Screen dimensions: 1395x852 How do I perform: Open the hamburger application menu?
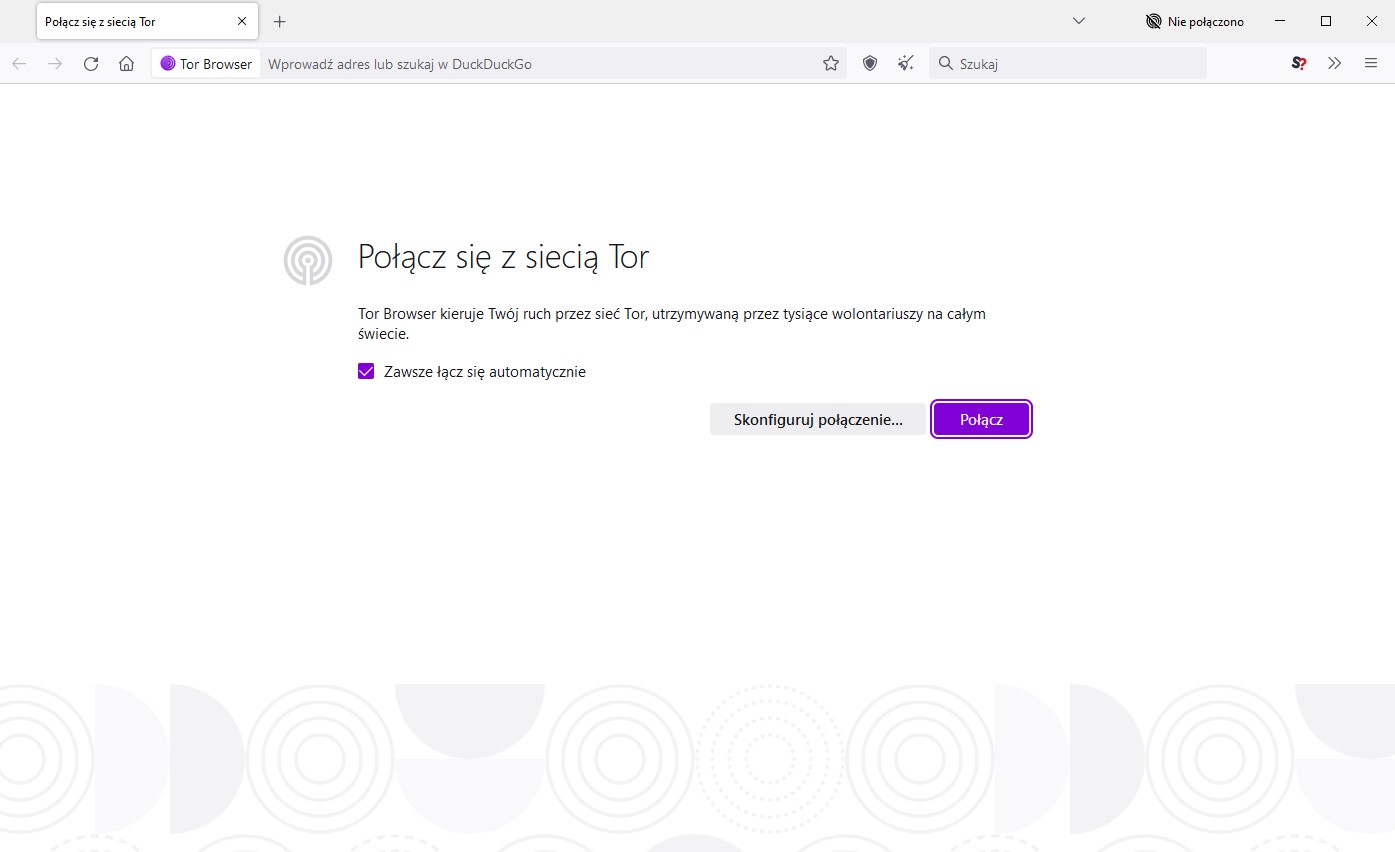coord(1371,64)
